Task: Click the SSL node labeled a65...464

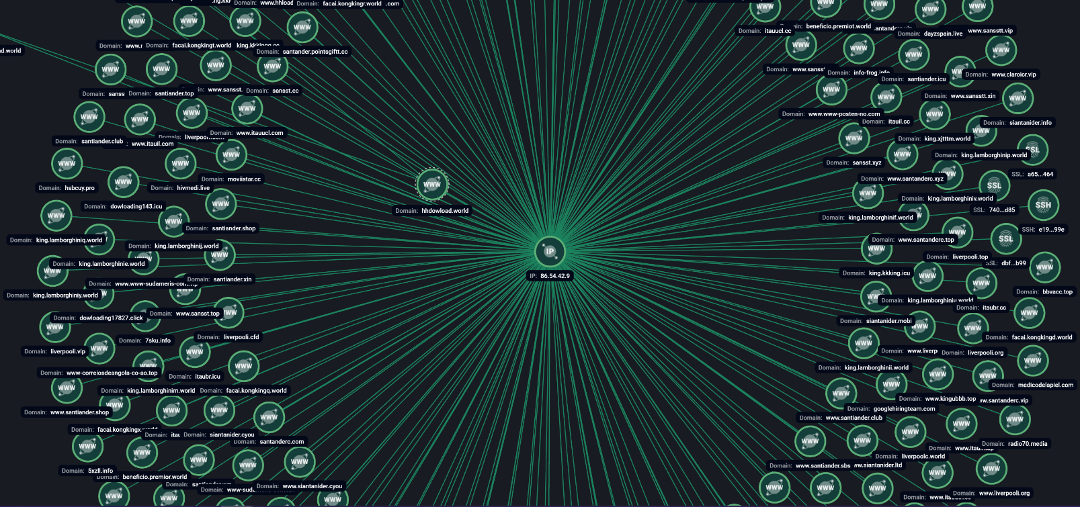Action: point(1033,150)
